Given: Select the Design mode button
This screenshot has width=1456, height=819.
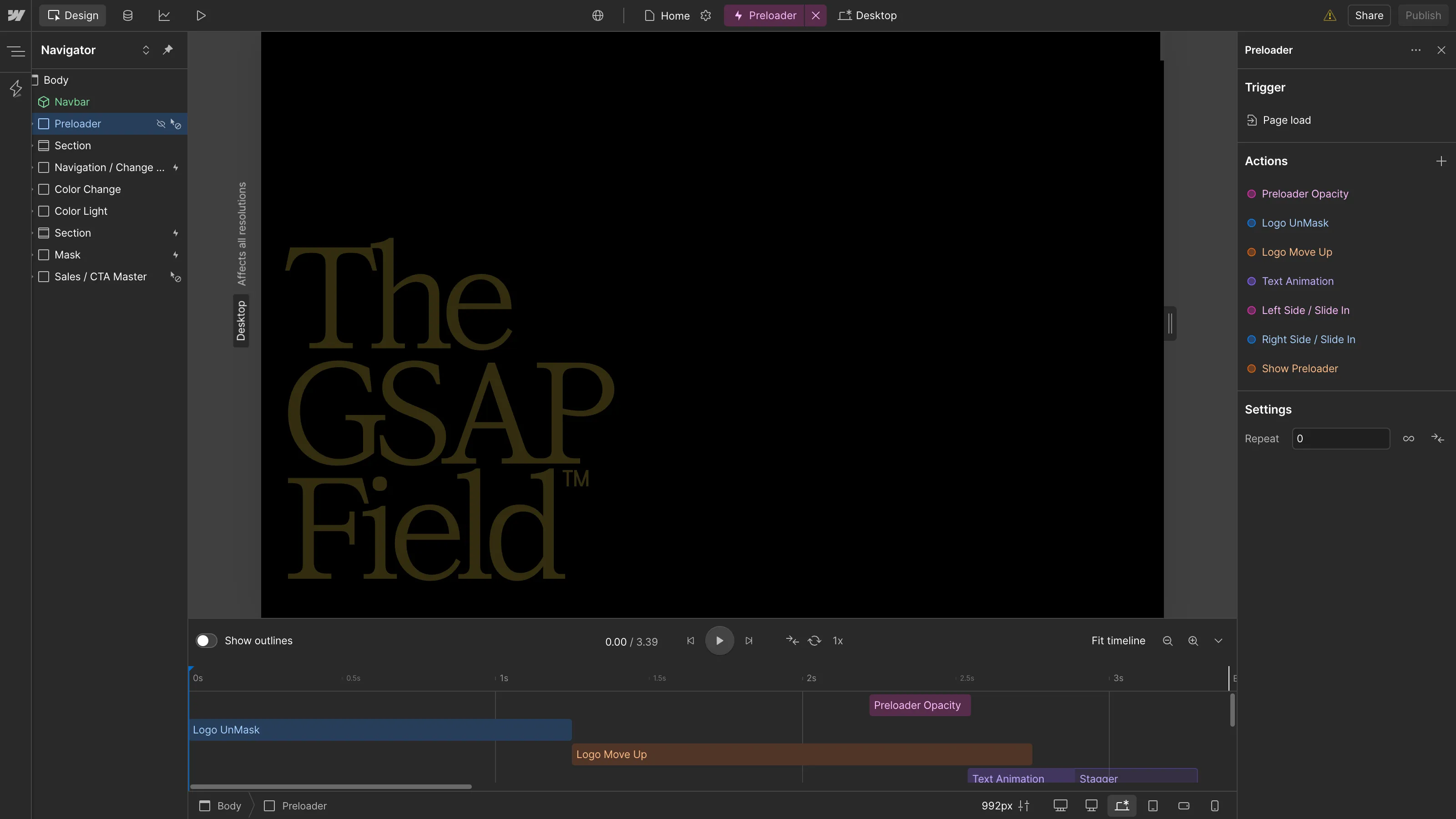Looking at the screenshot, I should click(x=72, y=15).
